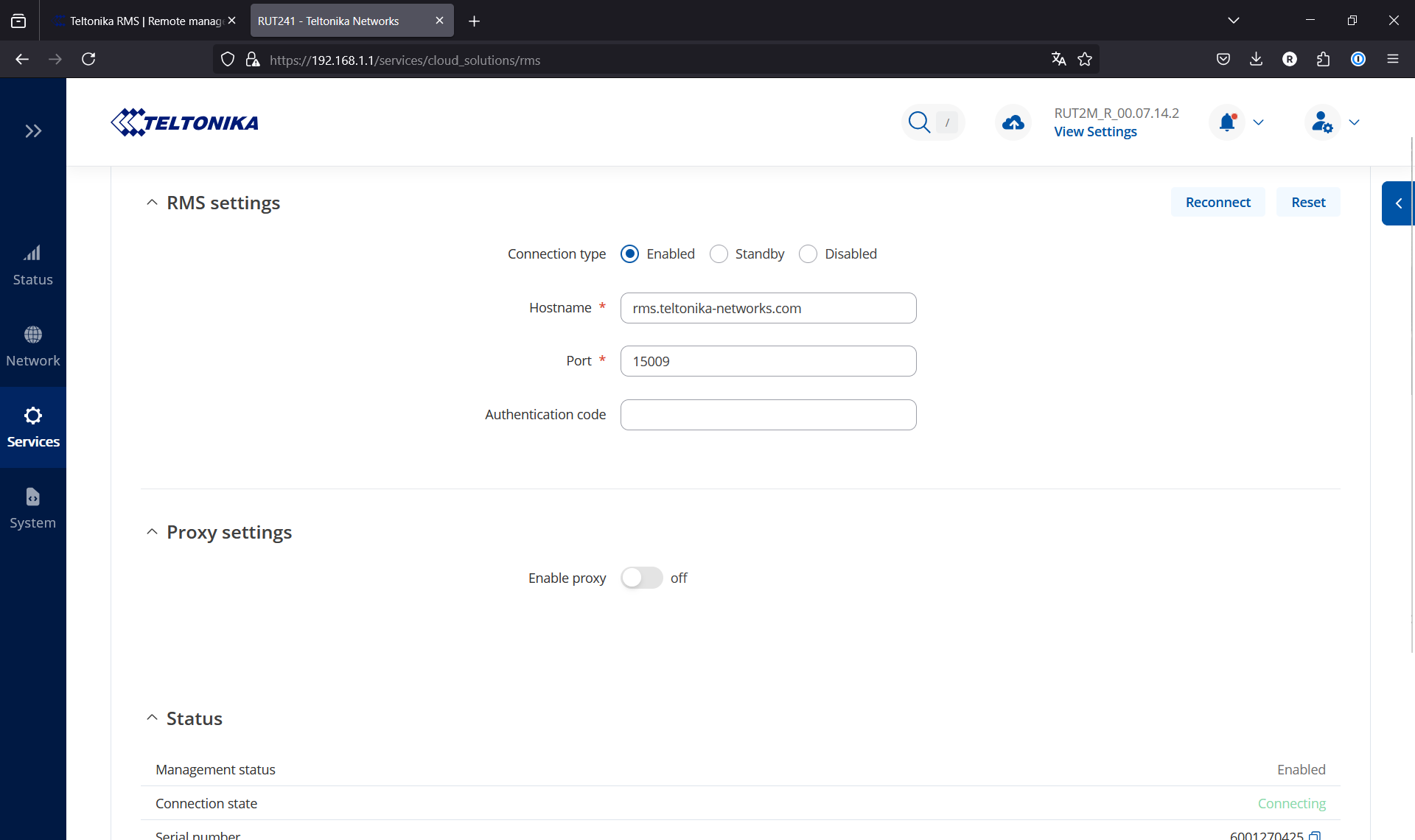
Task: Open the search magnifier icon
Action: coord(919,122)
